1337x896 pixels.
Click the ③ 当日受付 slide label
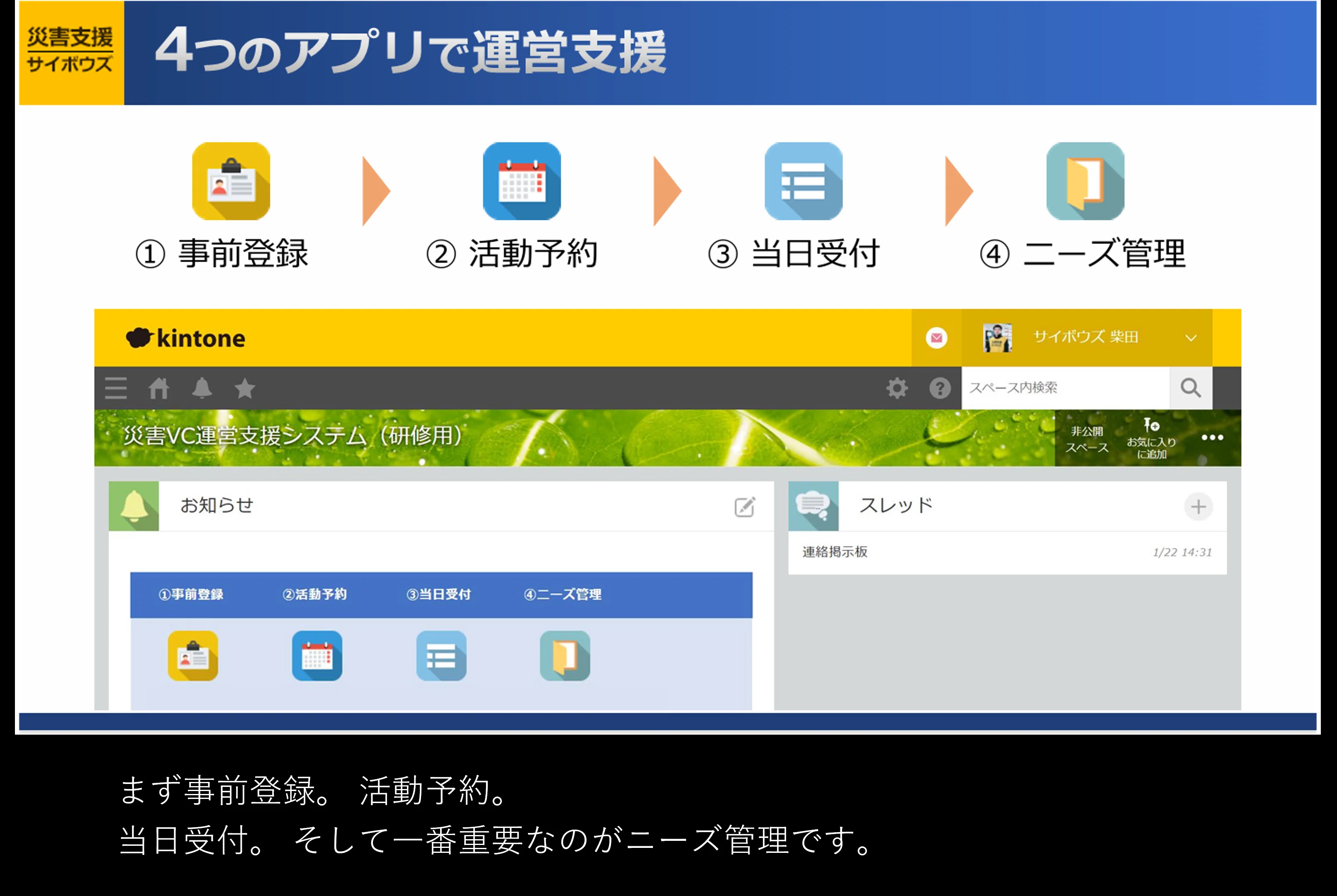click(x=794, y=254)
